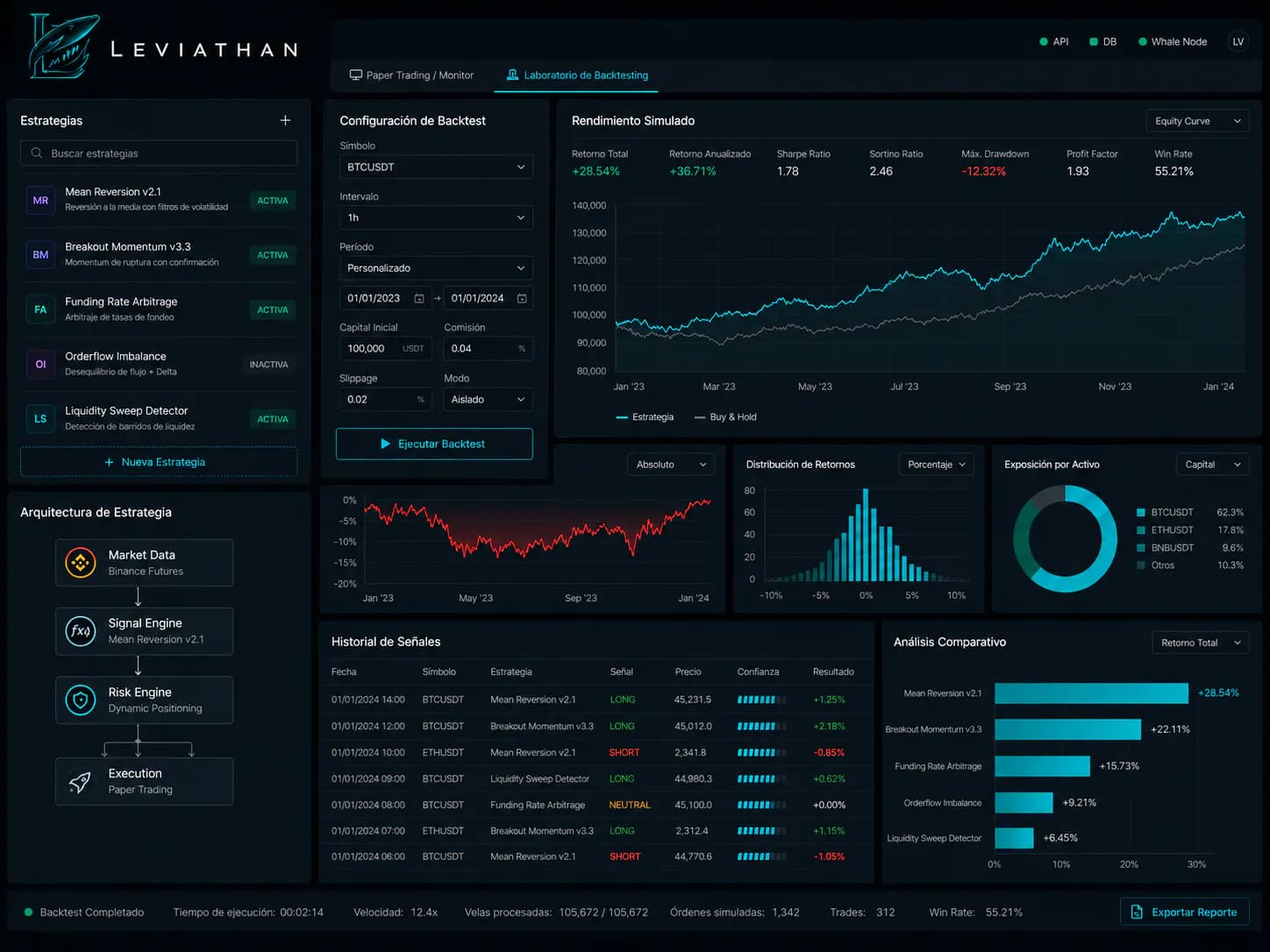
Task: Open the Execution Paper Trading node
Action: [x=145, y=781]
